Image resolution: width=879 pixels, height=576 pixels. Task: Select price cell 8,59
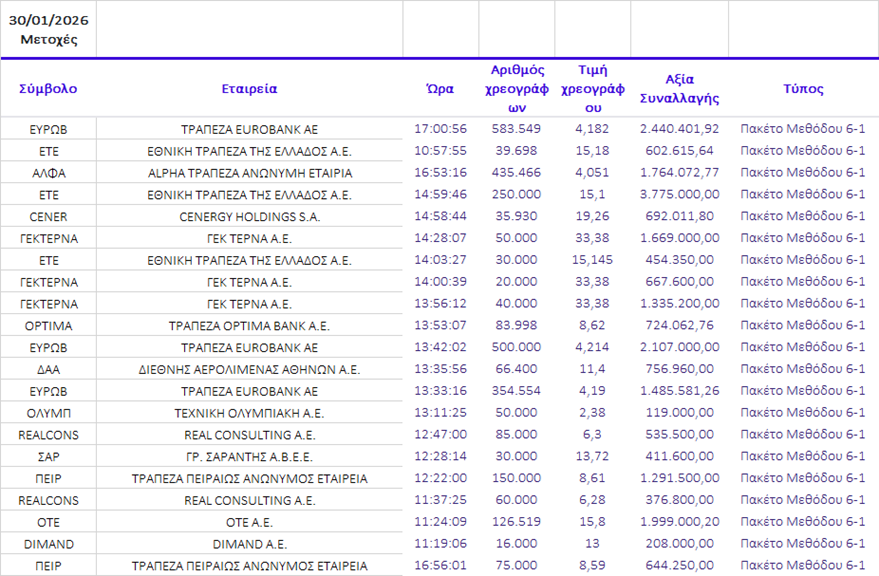pyautogui.click(x=592, y=566)
